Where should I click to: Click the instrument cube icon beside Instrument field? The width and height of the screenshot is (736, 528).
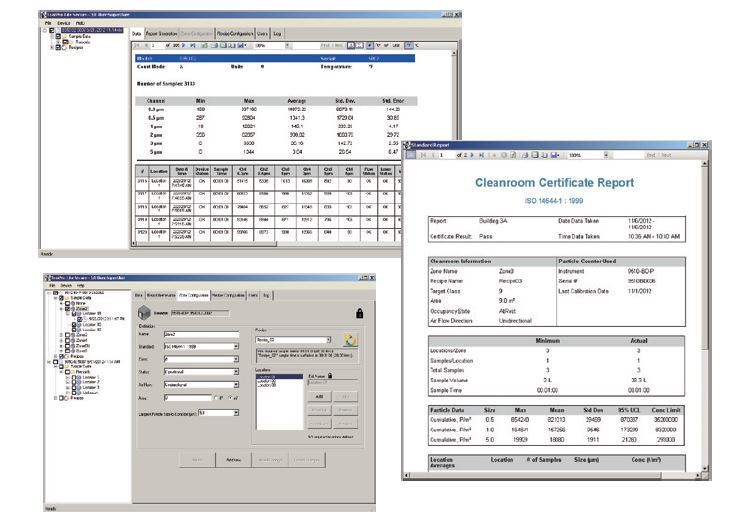(x=144, y=312)
